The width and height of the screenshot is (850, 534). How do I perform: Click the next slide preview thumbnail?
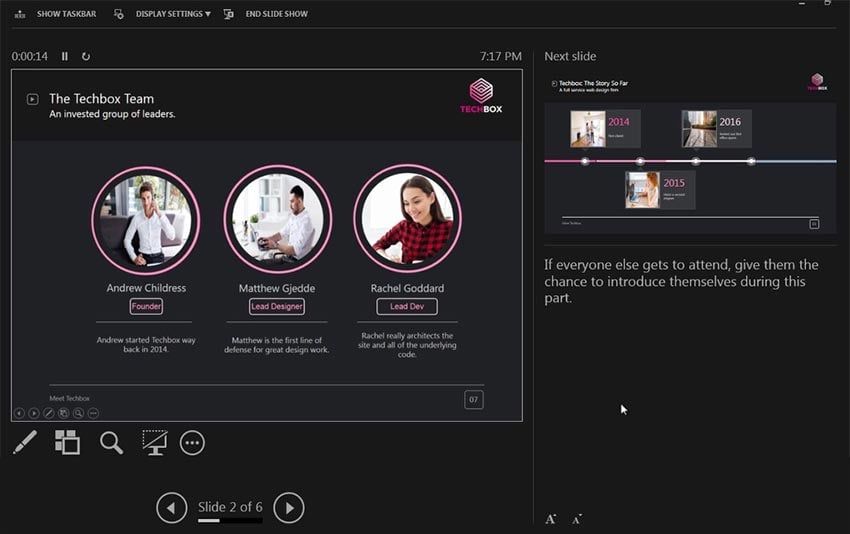690,153
